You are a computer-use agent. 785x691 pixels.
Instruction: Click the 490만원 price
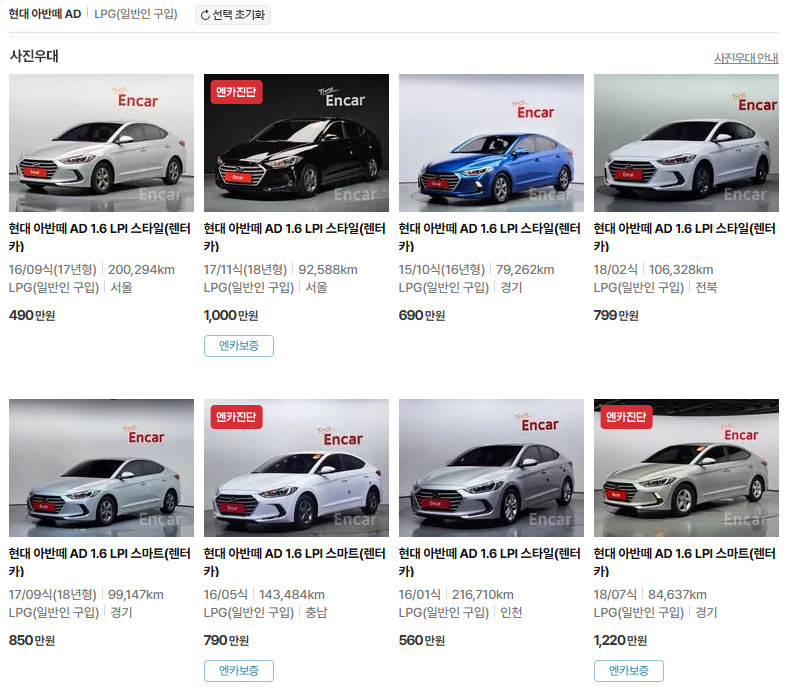(32, 315)
